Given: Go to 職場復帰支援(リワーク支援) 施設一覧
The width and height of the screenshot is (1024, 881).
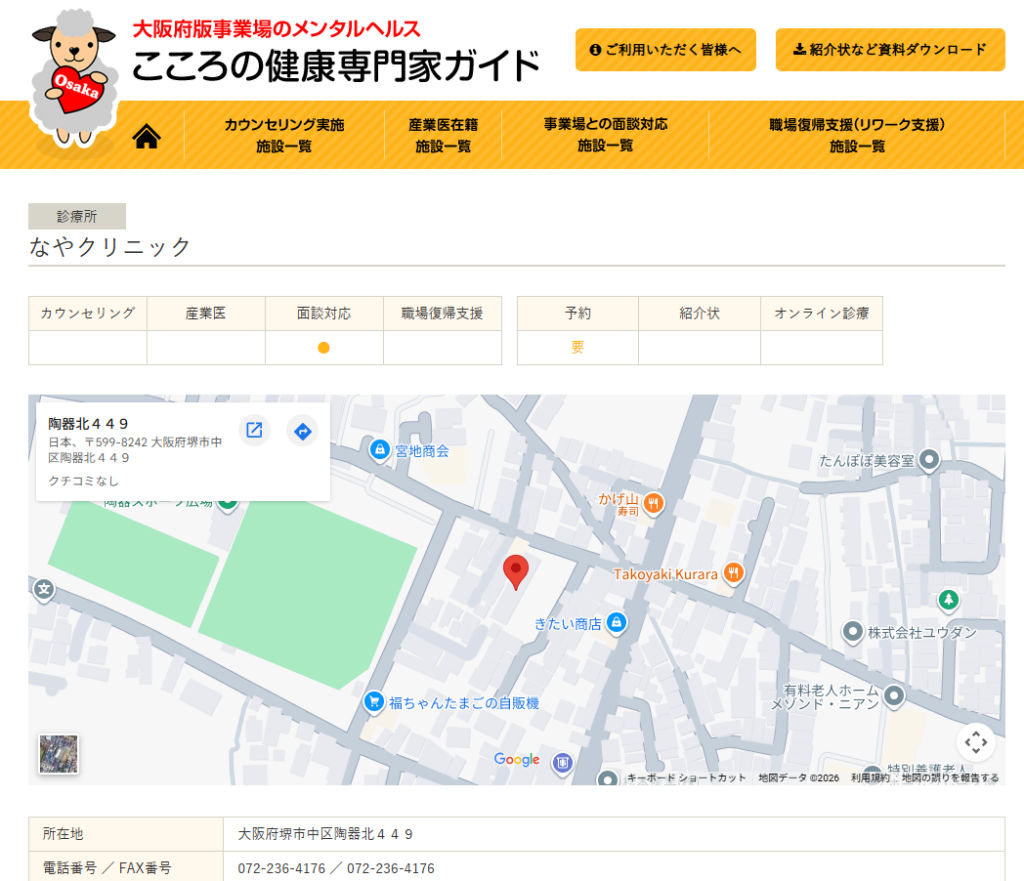Looking at the screenshot, I should click(857, 135).
